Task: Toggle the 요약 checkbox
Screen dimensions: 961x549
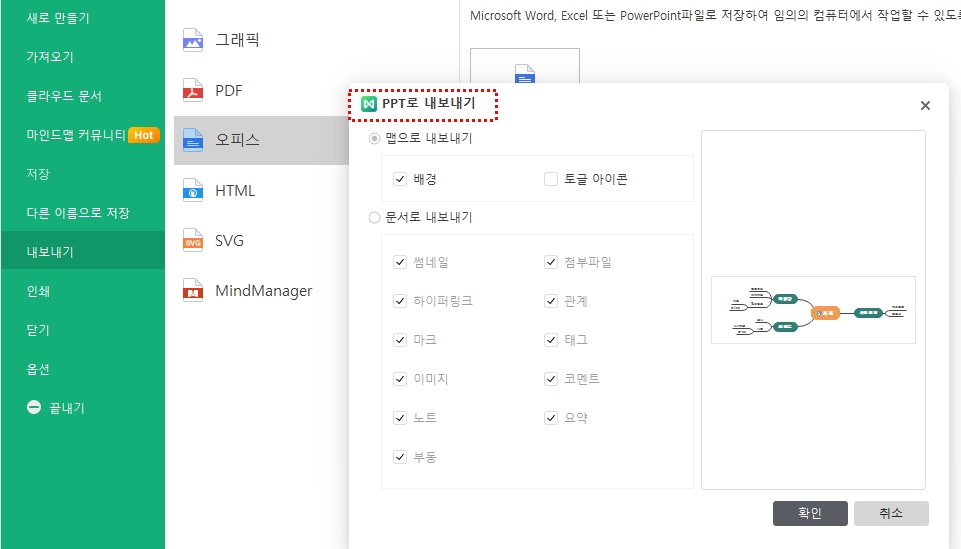Action: tap(551, 418)
